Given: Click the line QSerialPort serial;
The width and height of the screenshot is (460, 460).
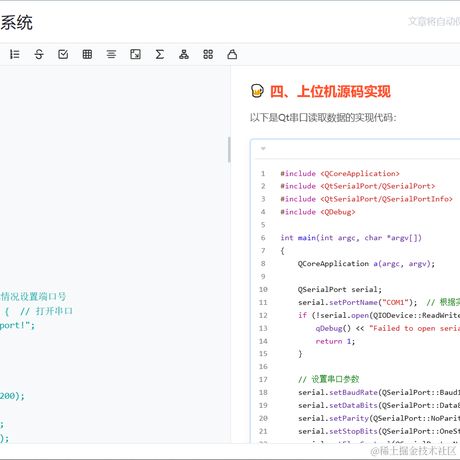Looking at the screenshot, I should click(x=340, y=289).
